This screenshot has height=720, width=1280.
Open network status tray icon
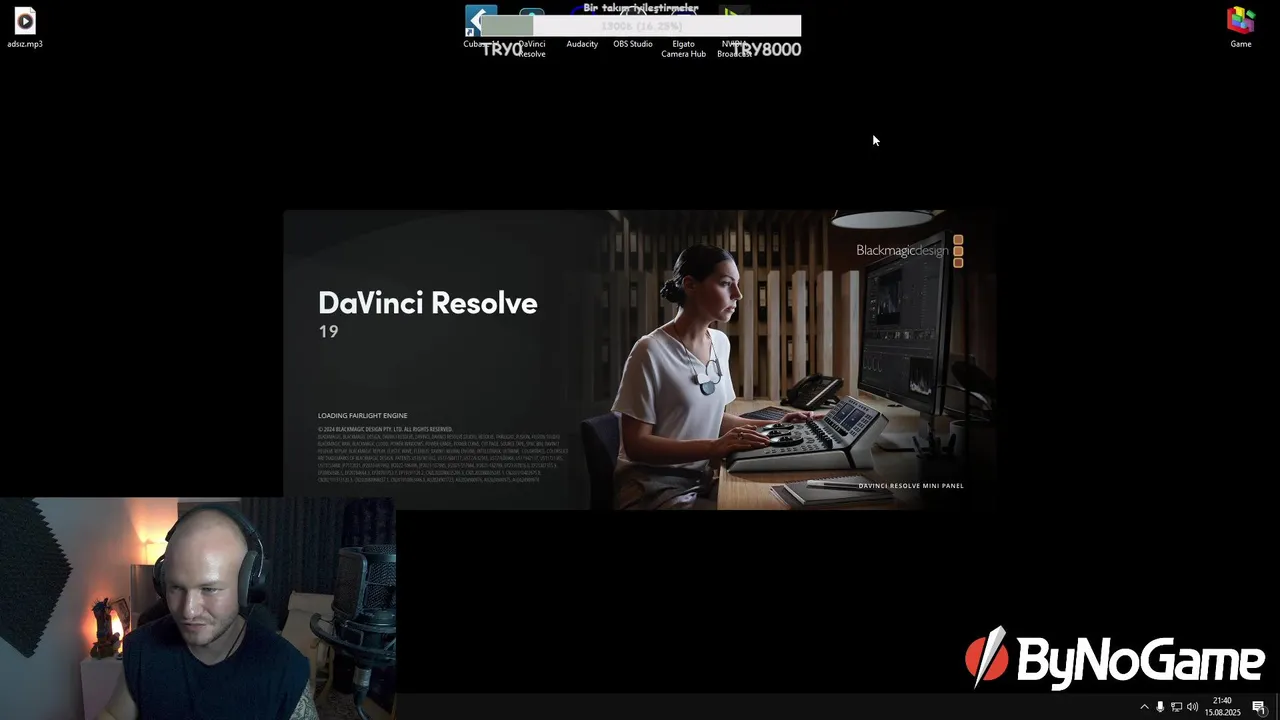1176,707
